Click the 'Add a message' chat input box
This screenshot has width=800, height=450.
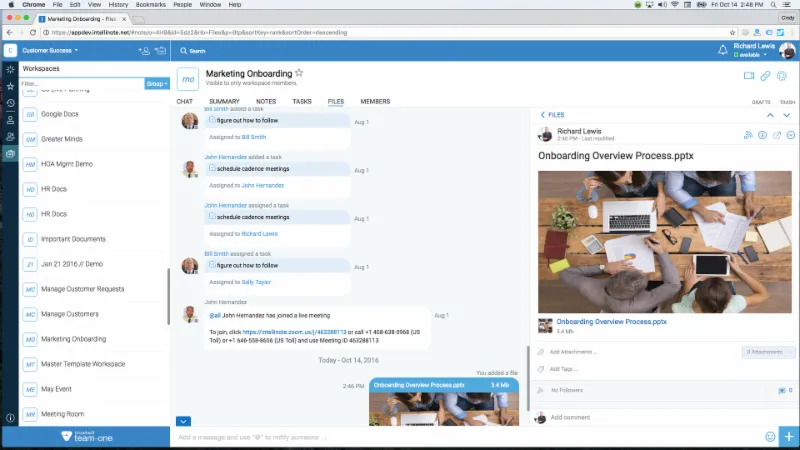tap(467, 437)
